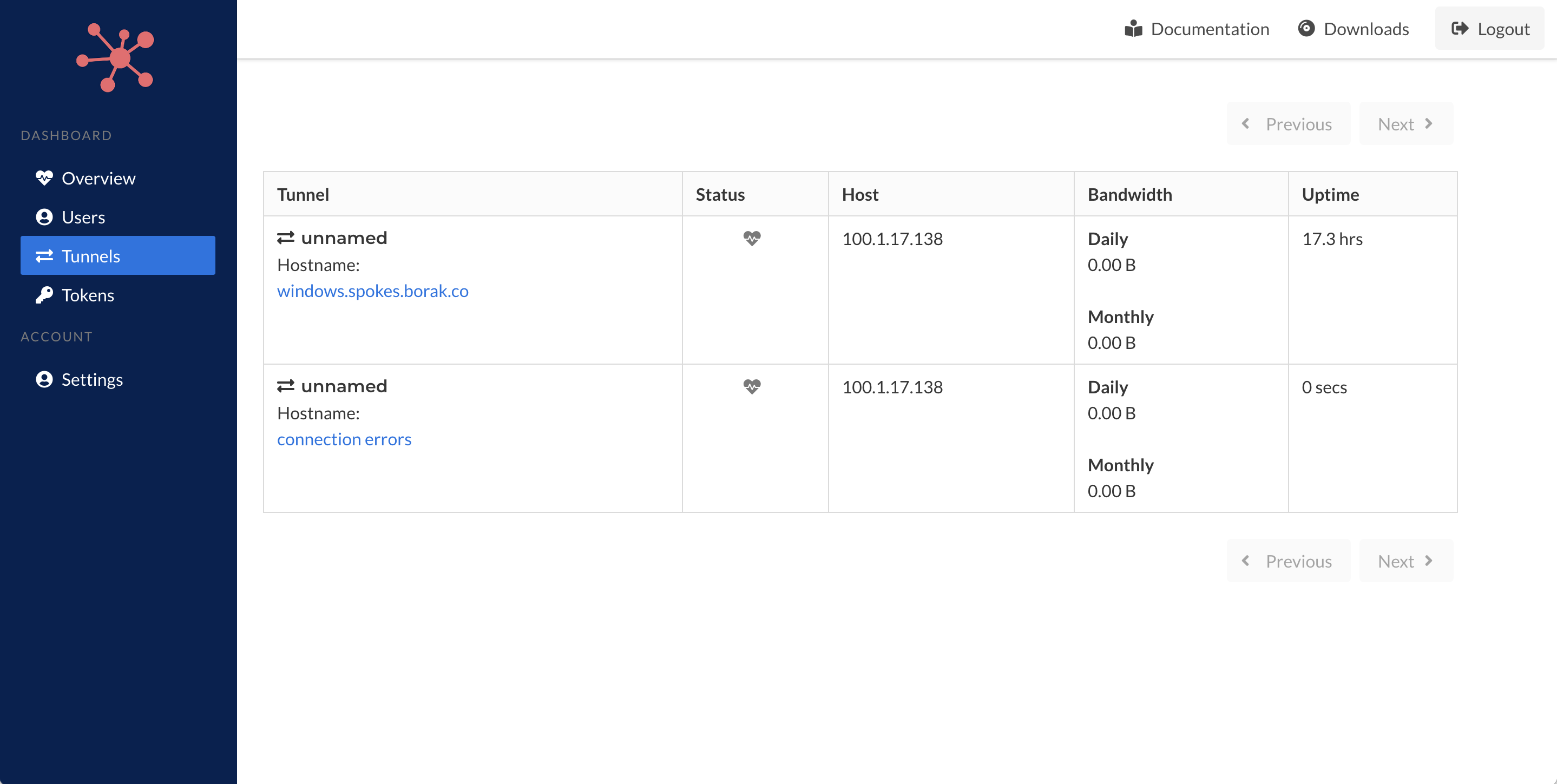Click the 17.3 hrs uptime value
Viewport: 1557px width, 784px height.
(x=1332, y=239)
